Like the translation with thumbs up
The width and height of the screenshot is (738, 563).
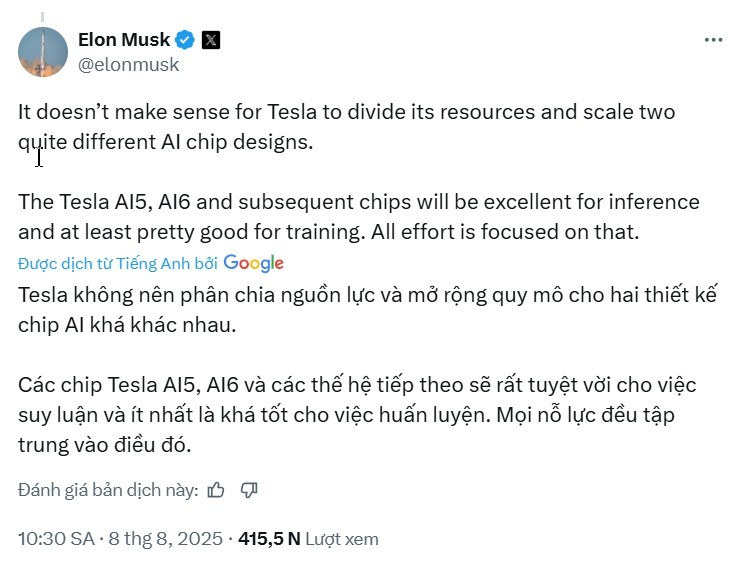coord(216,490)
